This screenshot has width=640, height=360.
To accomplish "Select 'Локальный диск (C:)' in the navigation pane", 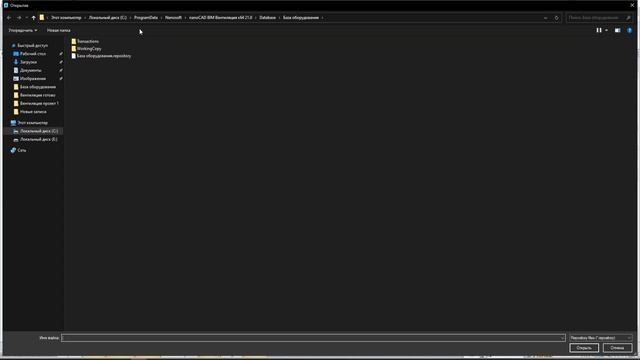I will (x=39, y=131).
